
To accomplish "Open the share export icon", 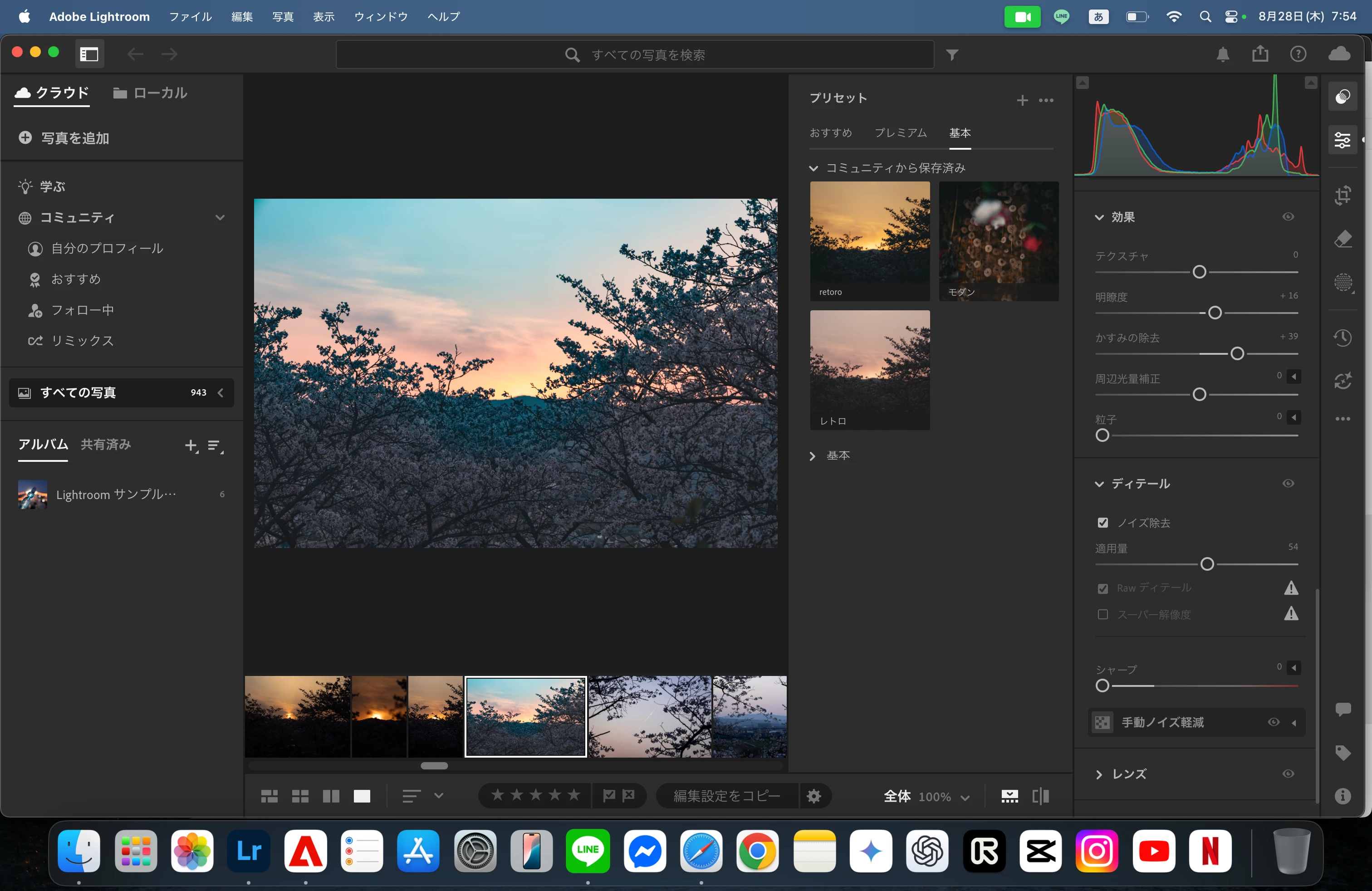I will click(1259, 54).
